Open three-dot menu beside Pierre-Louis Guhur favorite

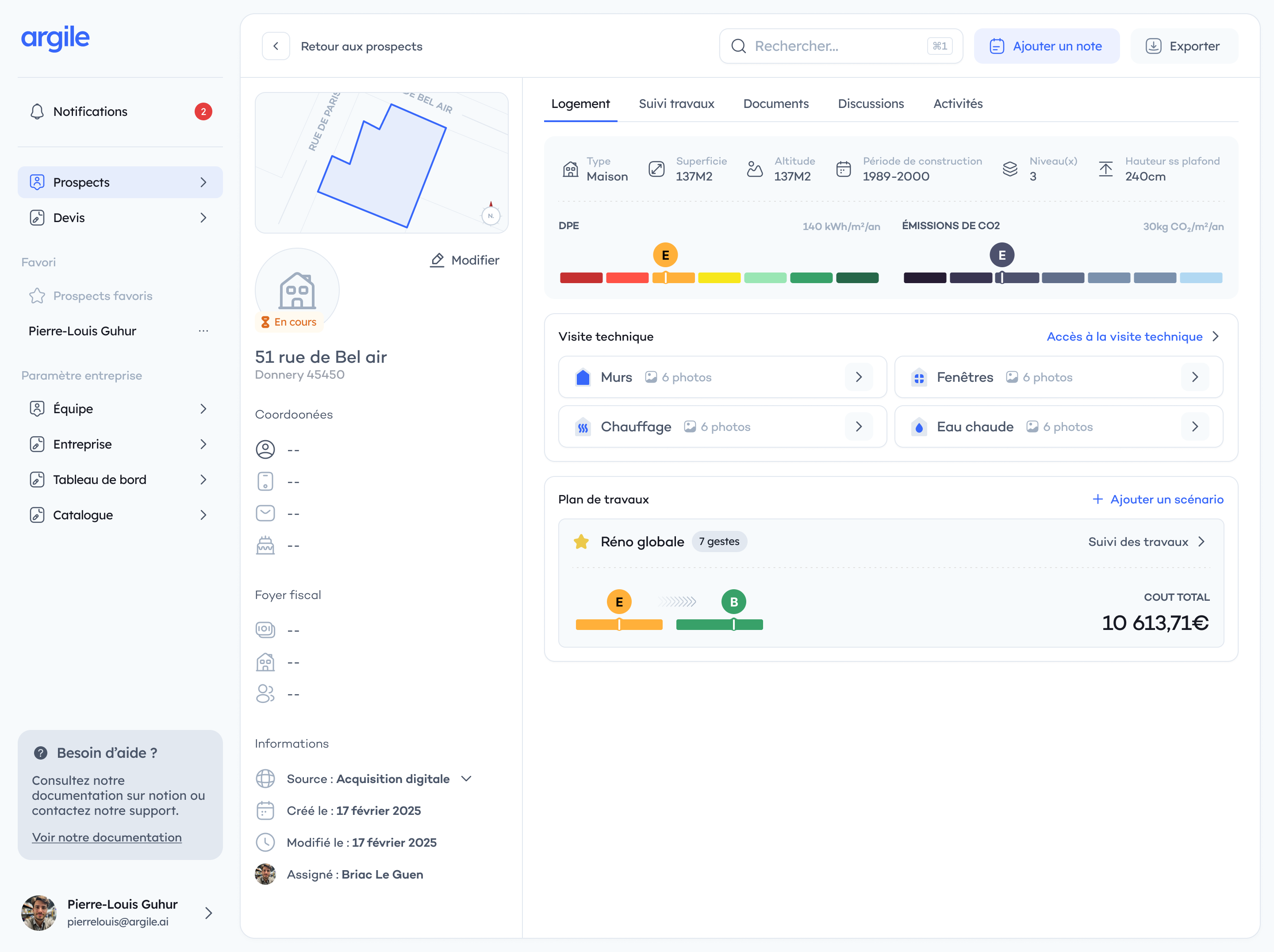pos(203,331)
